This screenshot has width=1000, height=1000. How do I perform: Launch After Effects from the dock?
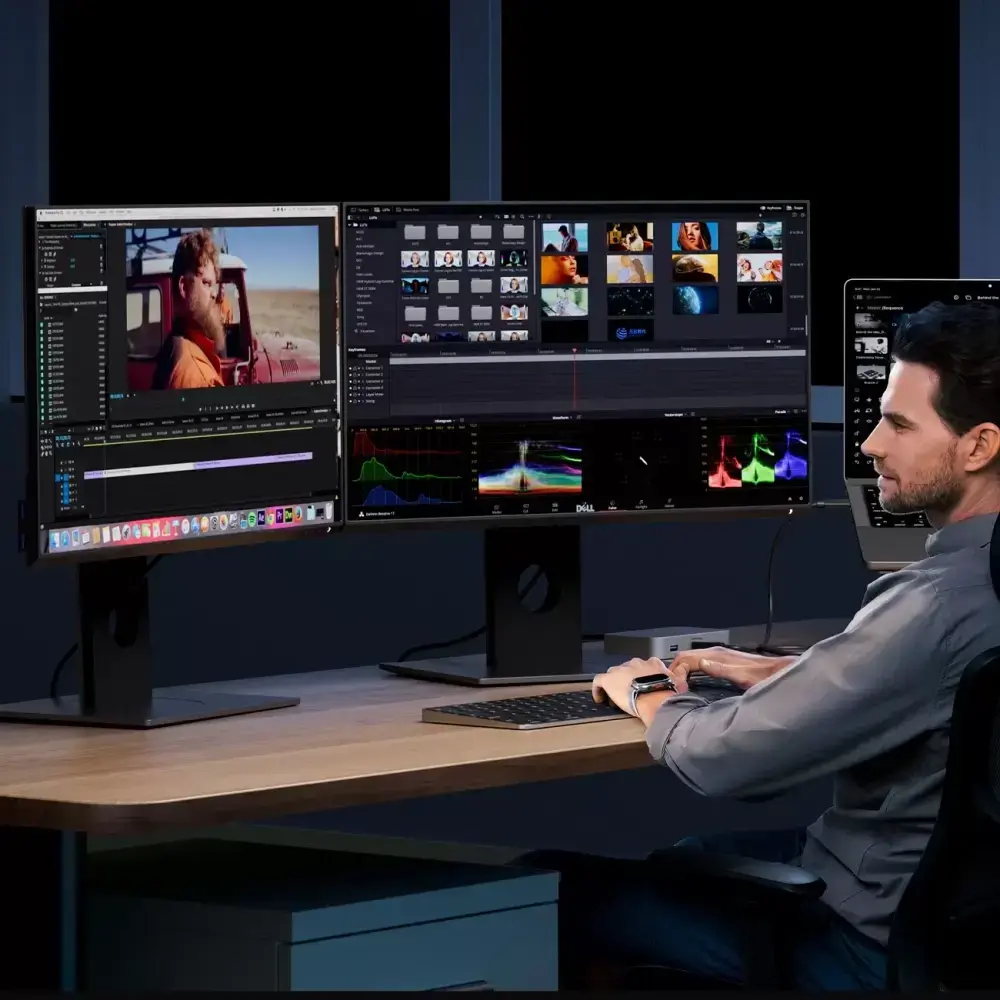click(261, 518)
